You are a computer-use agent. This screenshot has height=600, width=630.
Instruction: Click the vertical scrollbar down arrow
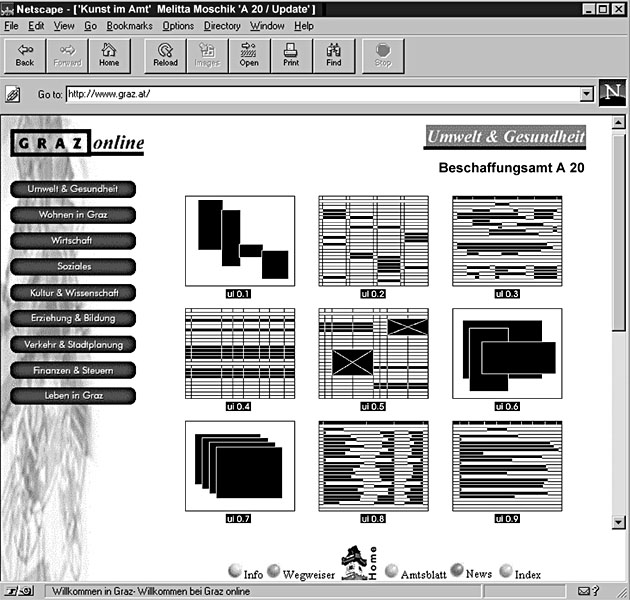pos(618,522)
